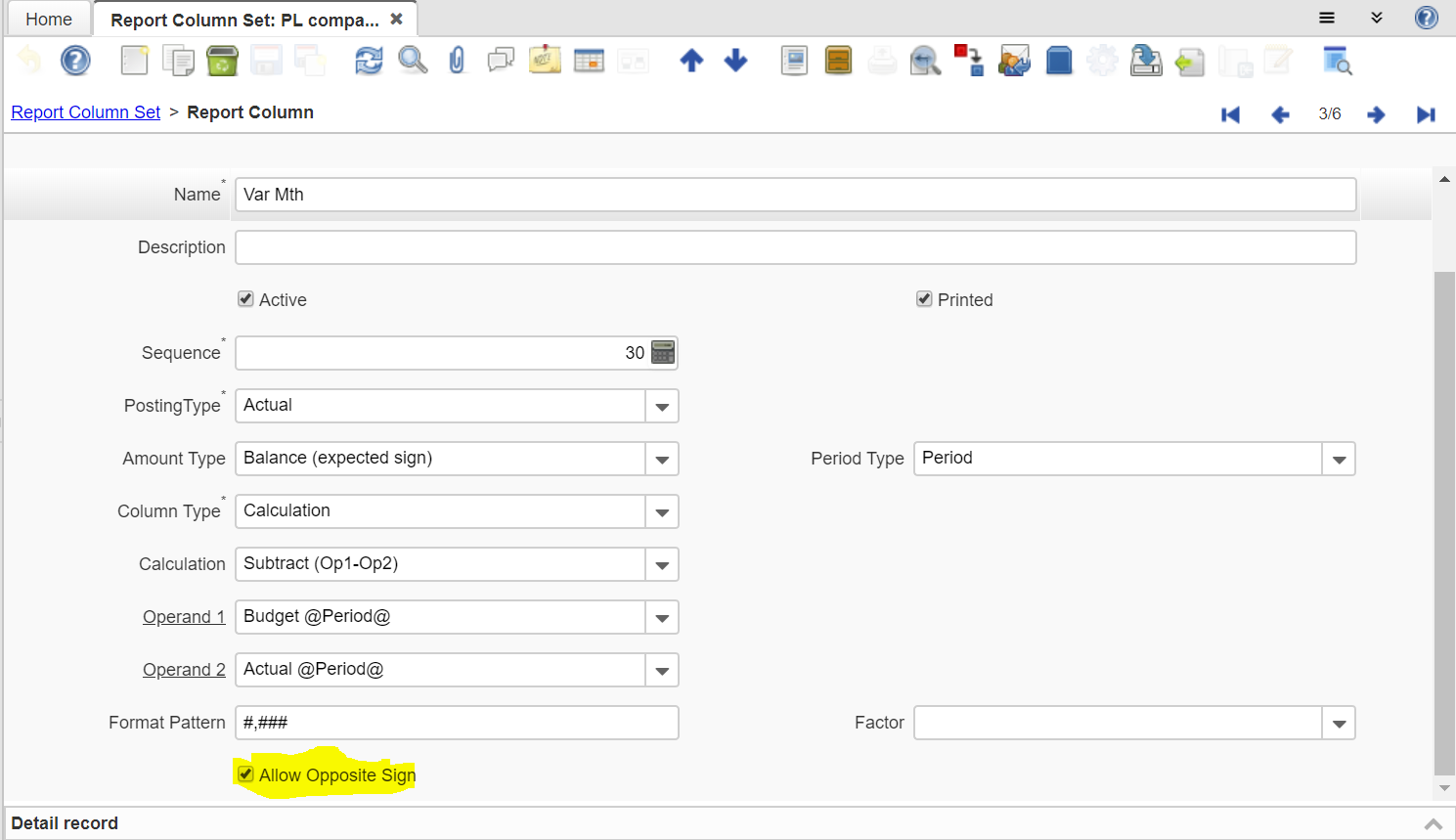Open the Period Type dropdown
Screen dimensions: 1456x840
pyautogui.click(x=1339, y=459)
